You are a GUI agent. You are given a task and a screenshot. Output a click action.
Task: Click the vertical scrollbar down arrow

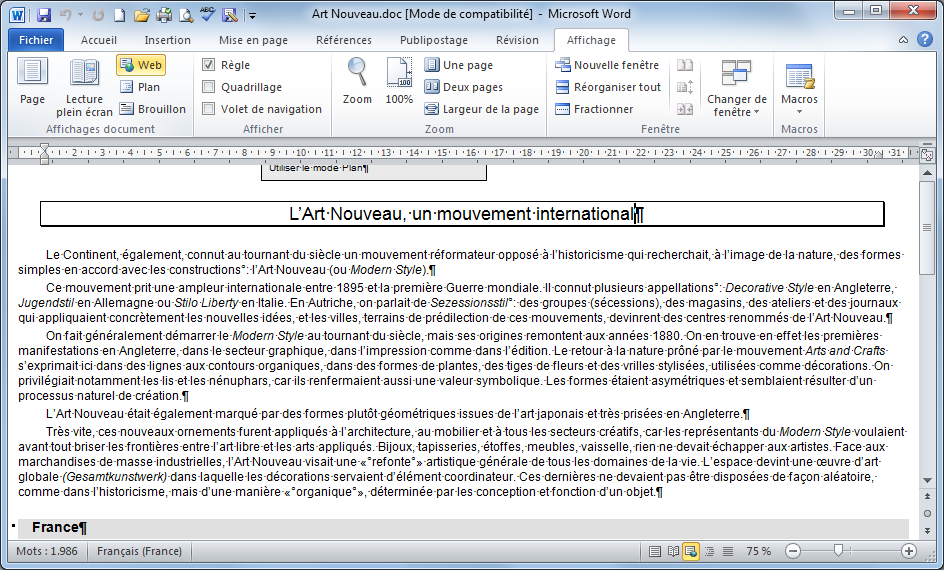click(927, 480)
